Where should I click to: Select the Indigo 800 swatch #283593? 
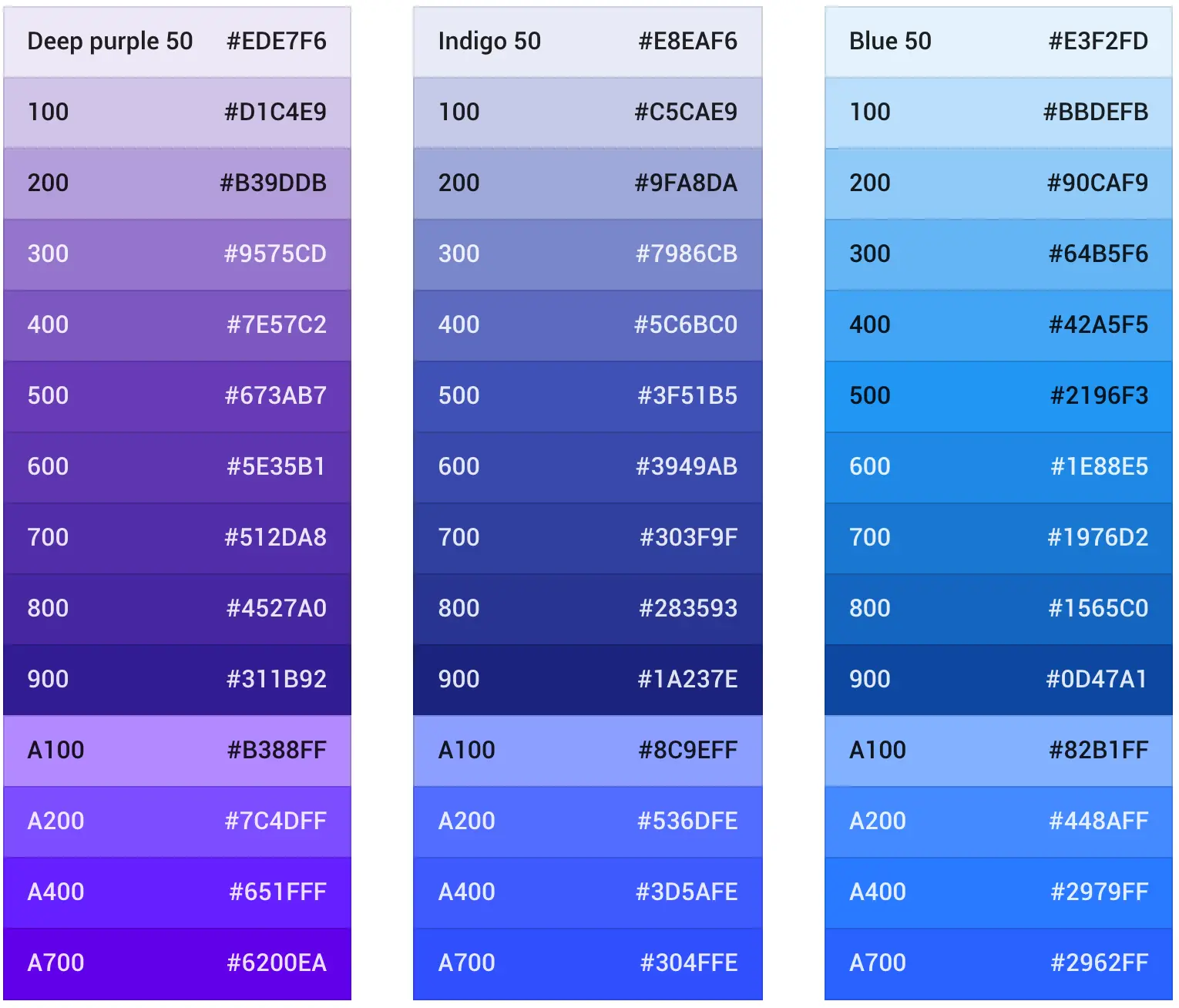(x=588, y=609)
